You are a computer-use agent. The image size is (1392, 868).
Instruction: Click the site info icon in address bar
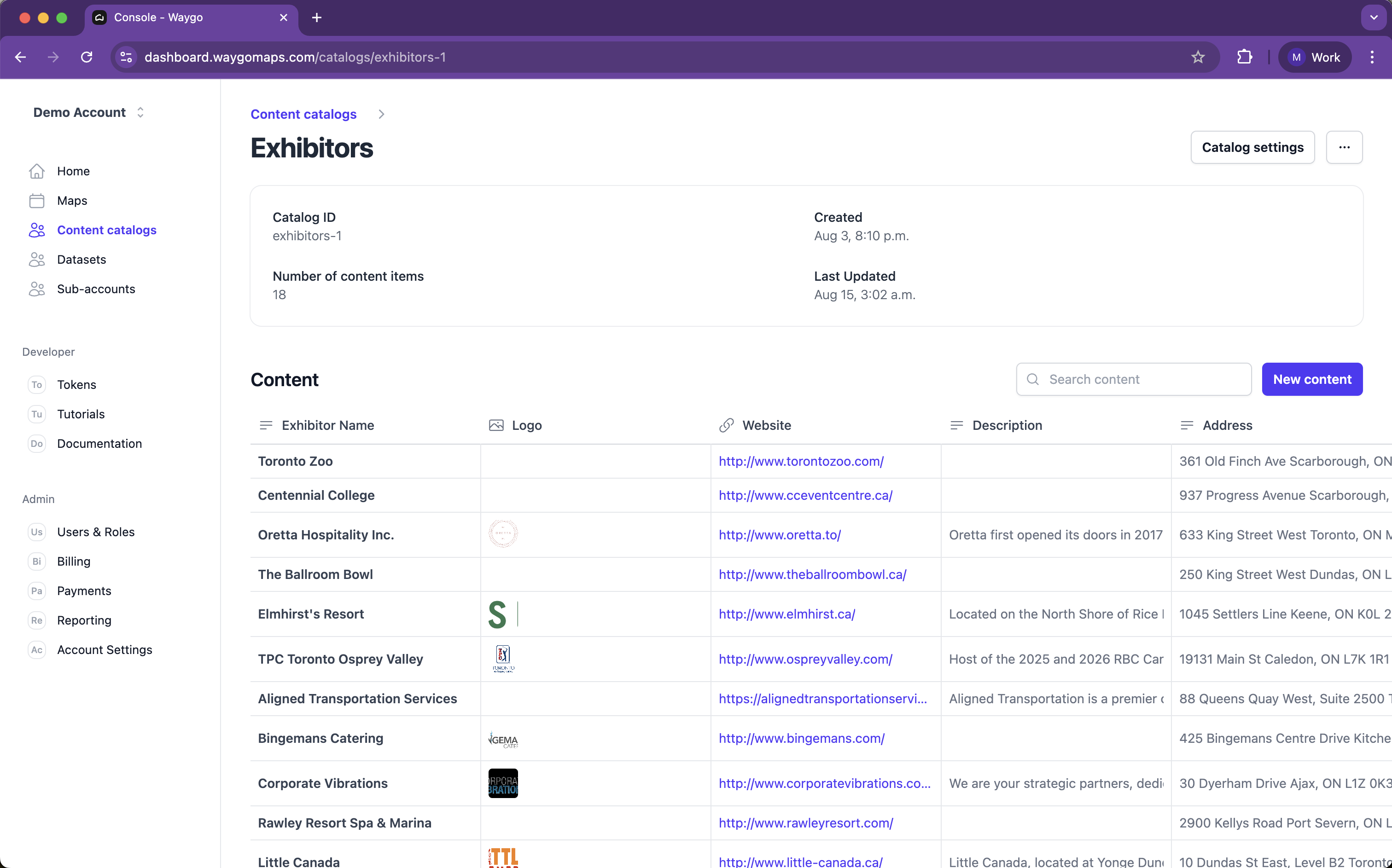tap(126, 57)
